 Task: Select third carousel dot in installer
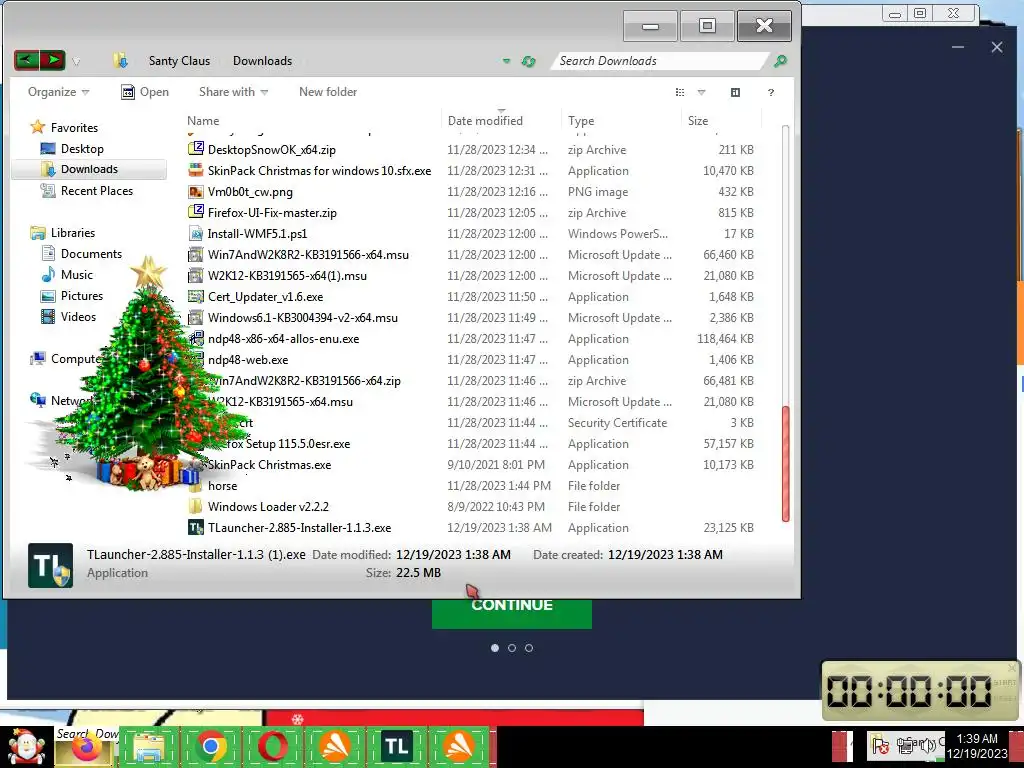pos(529,648)
